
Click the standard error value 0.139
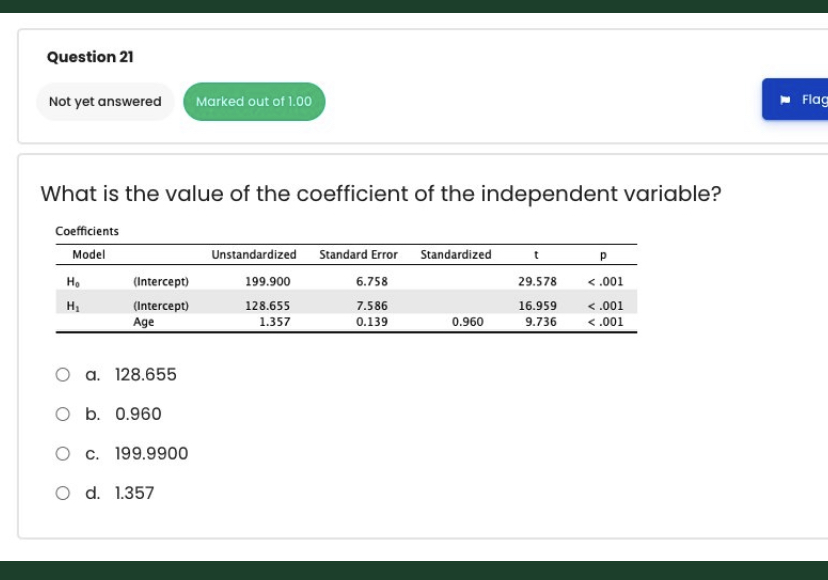click(x=372, y=322)
